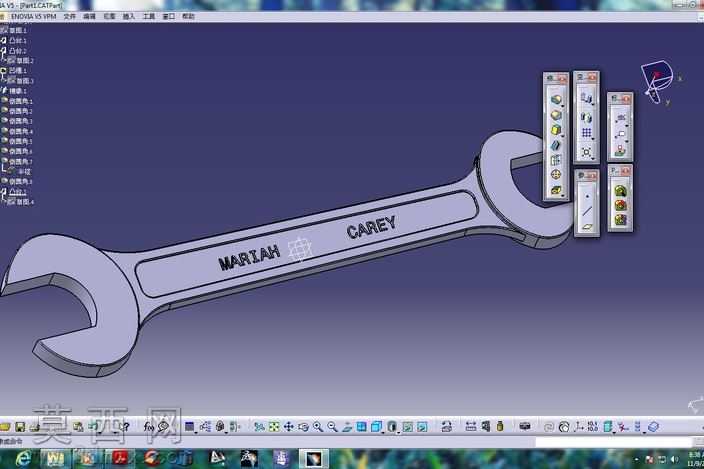The height and width of the screenshot is (469, 704).
Task: Click the Mean Dimensions 10.1/10.0 icon
Action: (x=593, y=426)
